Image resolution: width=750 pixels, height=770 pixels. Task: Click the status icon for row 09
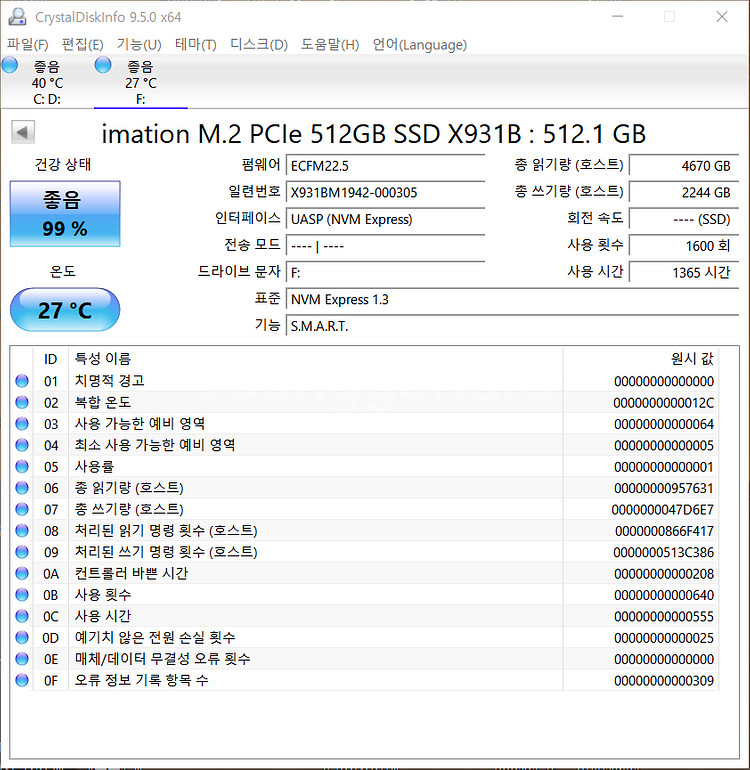click(x=22, y=552)
